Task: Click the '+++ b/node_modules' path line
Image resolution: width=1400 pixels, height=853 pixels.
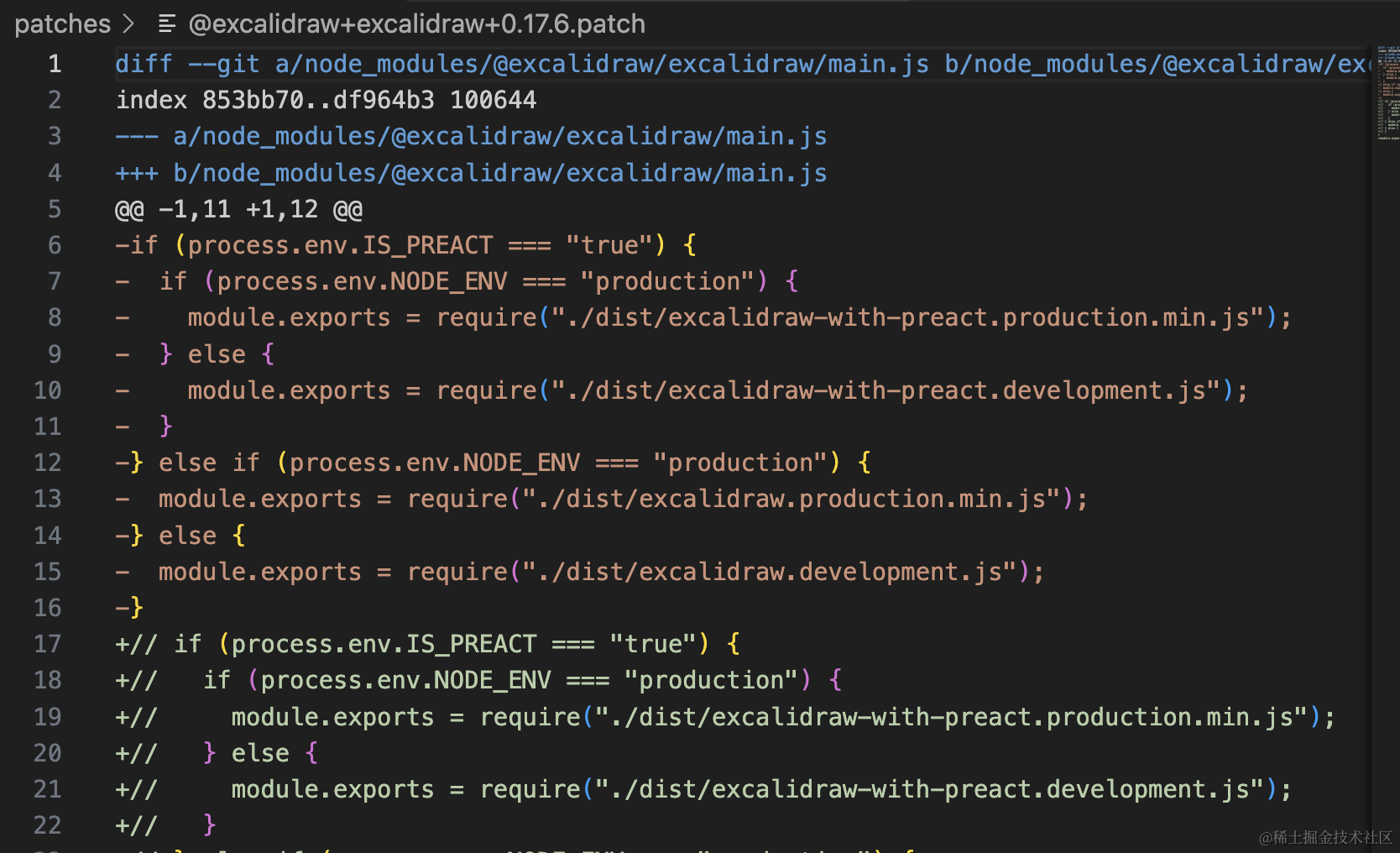Action: [x=471, y=173]
